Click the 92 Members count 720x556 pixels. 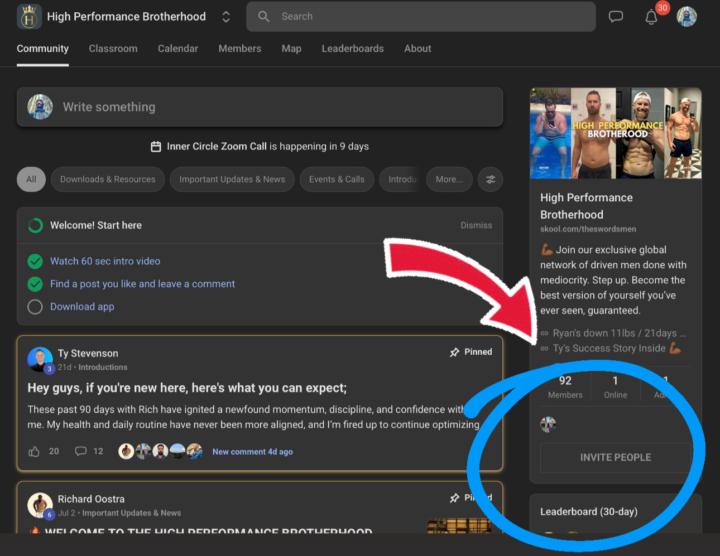565,387
